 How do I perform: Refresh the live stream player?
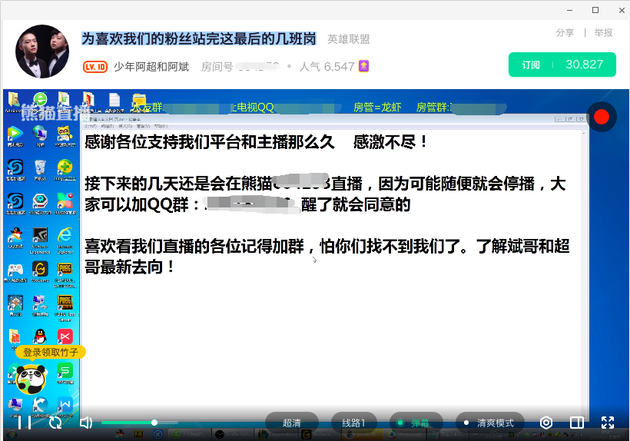(x=54, y=423)
